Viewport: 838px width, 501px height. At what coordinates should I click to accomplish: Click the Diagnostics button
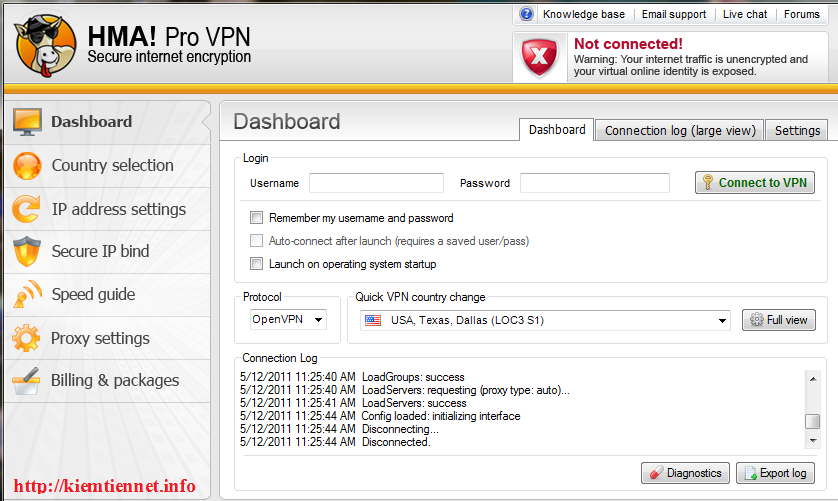[685, 473]
